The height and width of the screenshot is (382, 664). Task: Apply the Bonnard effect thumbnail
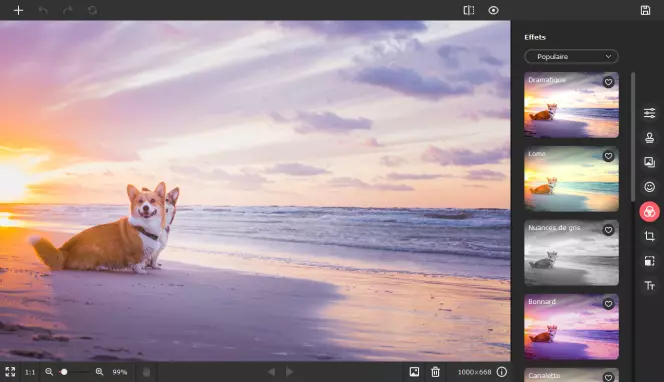click(571, 327)
